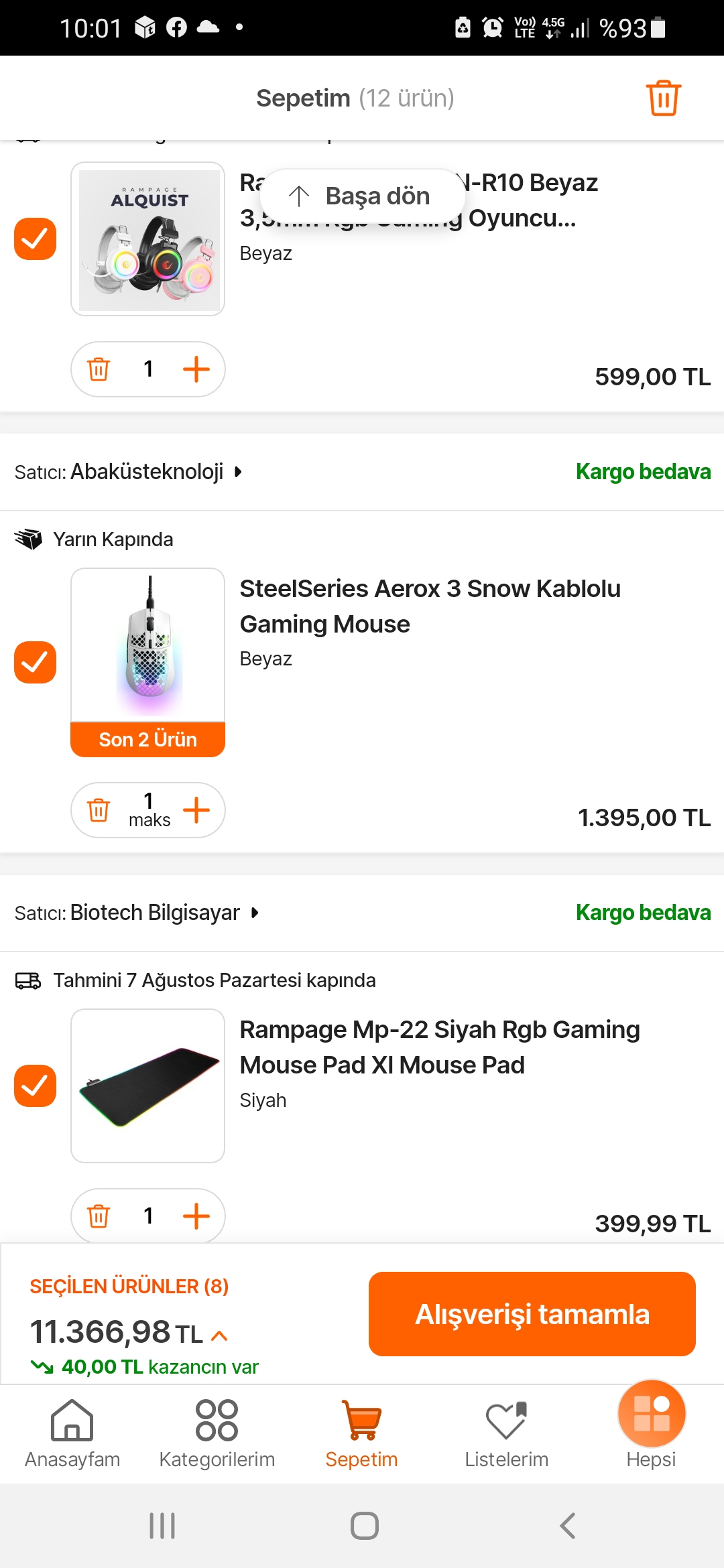Screen dimensions: 724x1568
Task: Increase Rampage Mp-22 mouse pad quantity
Action: (x=196, y=1216)
